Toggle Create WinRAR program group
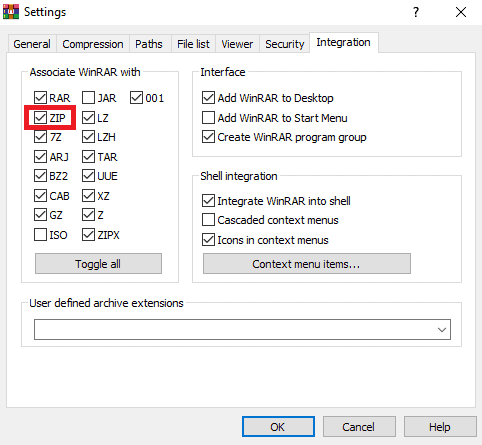The height and width of the screenshot is (445, 482). (x=208, y=137)
